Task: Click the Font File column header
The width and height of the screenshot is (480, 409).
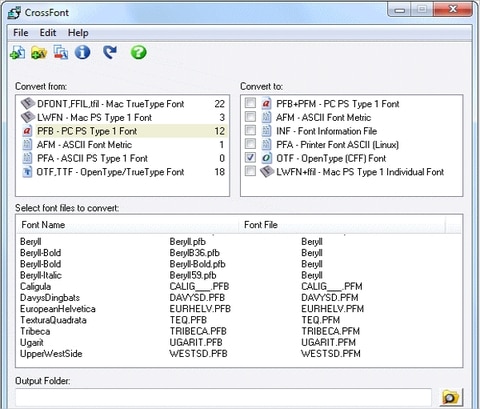Action: click(342, 225)
